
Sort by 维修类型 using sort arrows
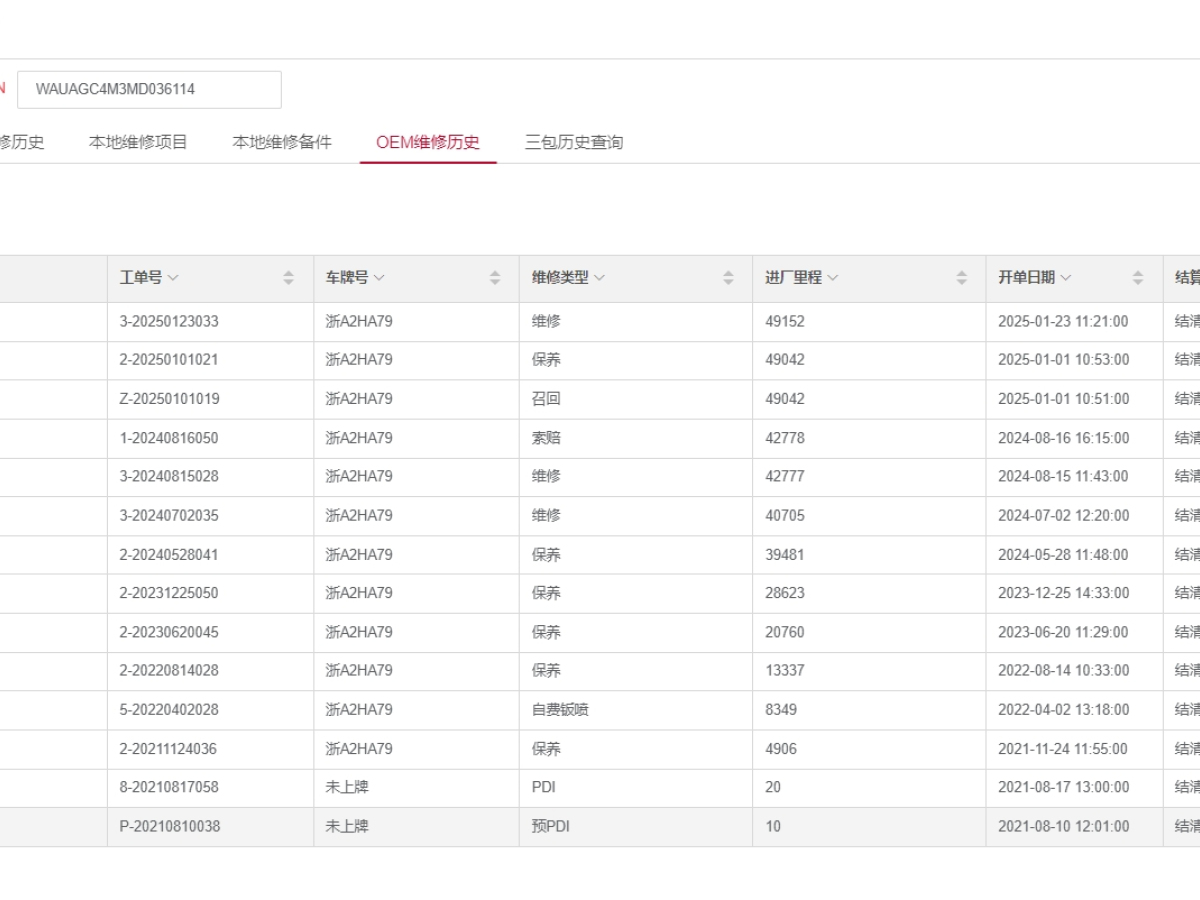pos(728,278)
